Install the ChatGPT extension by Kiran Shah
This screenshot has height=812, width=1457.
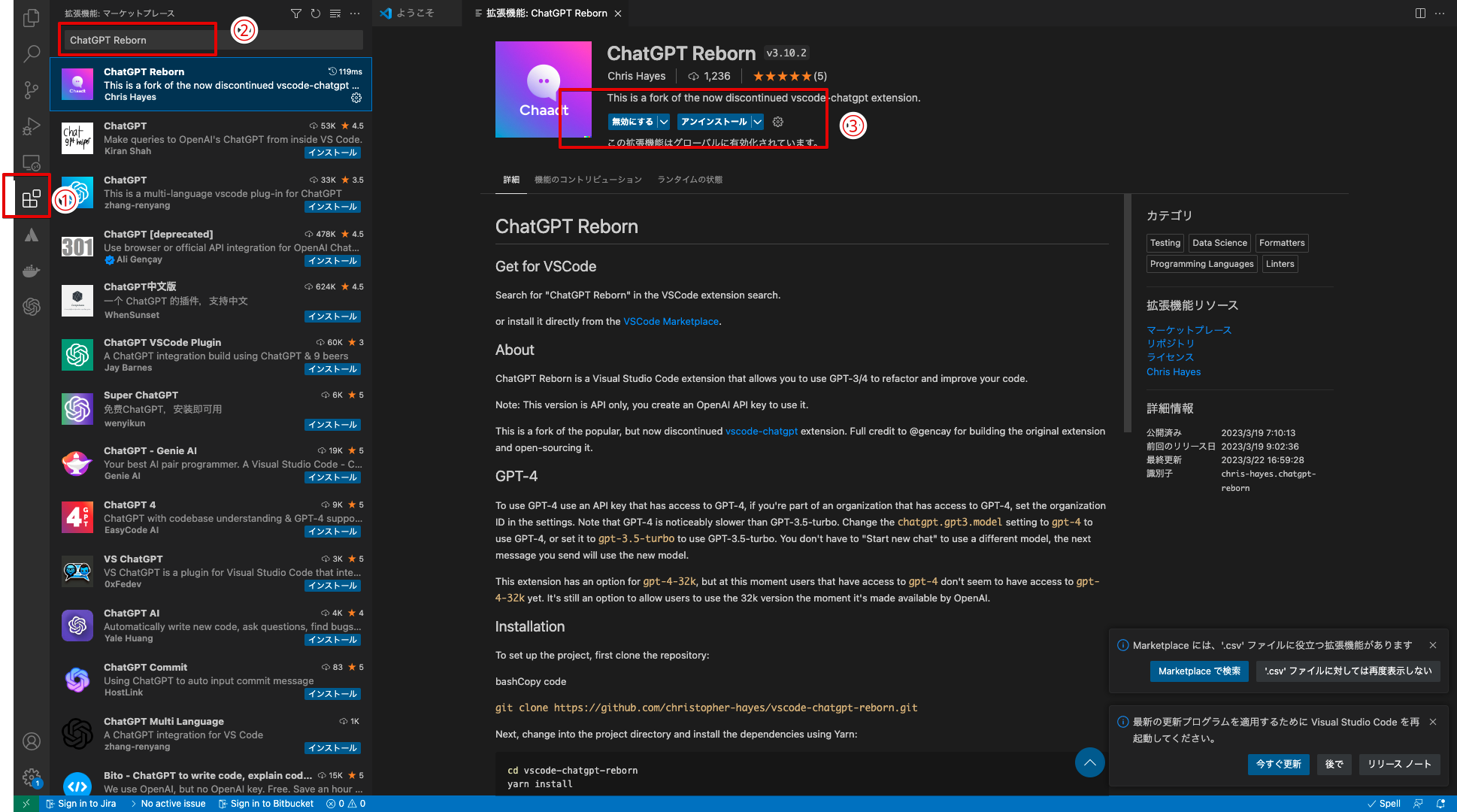pos(332,153)
